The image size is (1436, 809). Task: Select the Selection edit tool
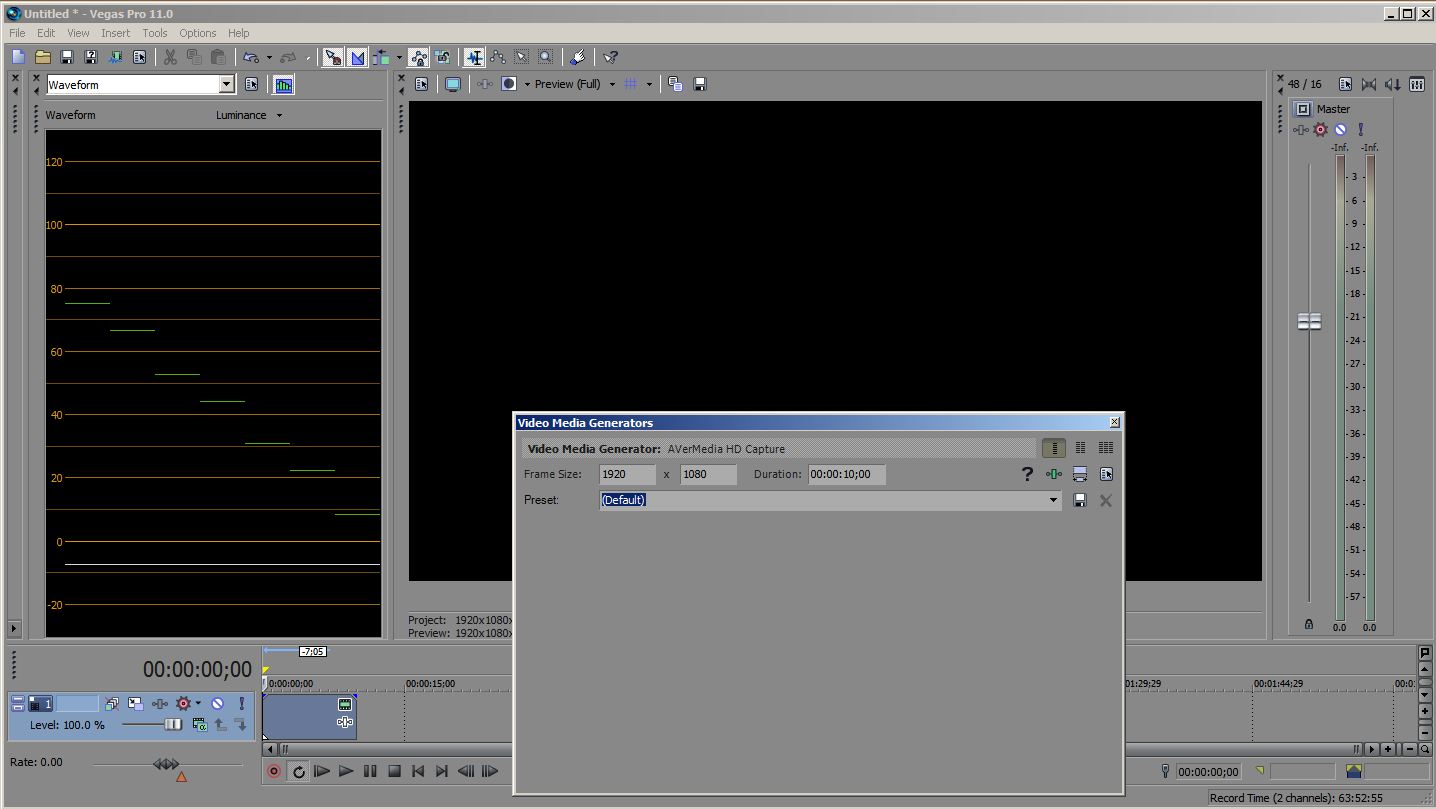click(521, 57)
